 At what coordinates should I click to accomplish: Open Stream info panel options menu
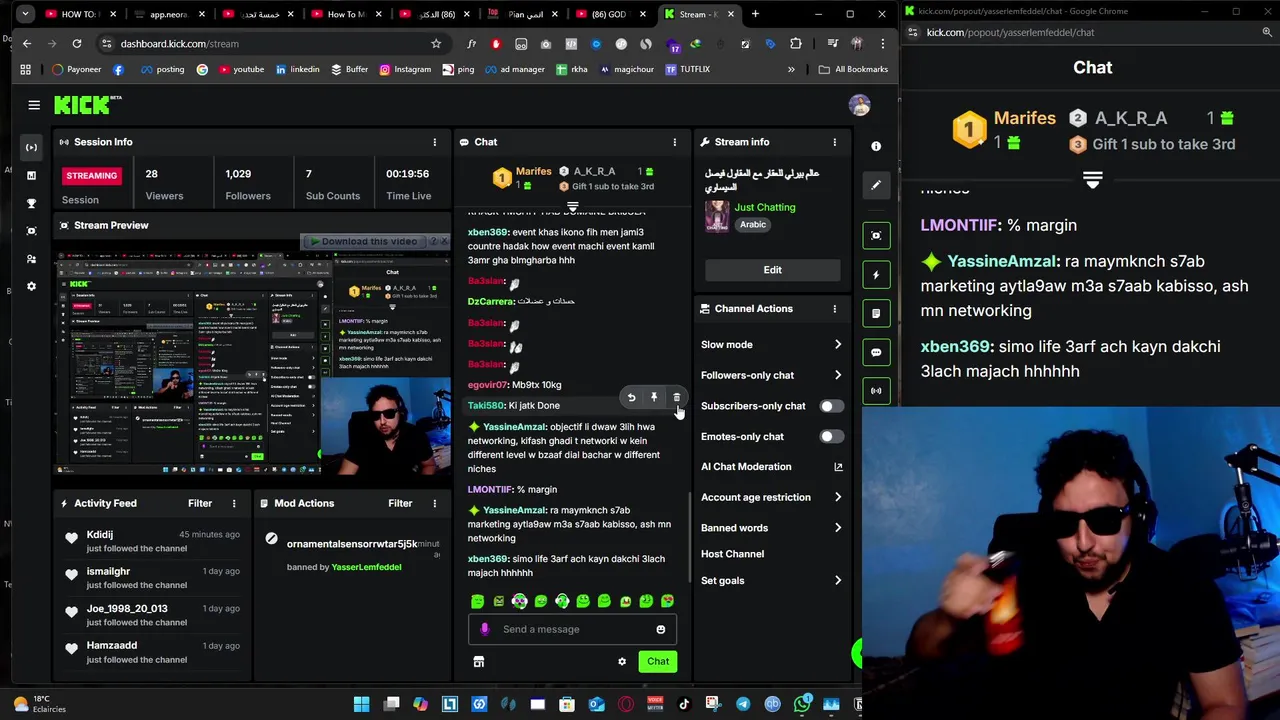click(x=834, y=142)
